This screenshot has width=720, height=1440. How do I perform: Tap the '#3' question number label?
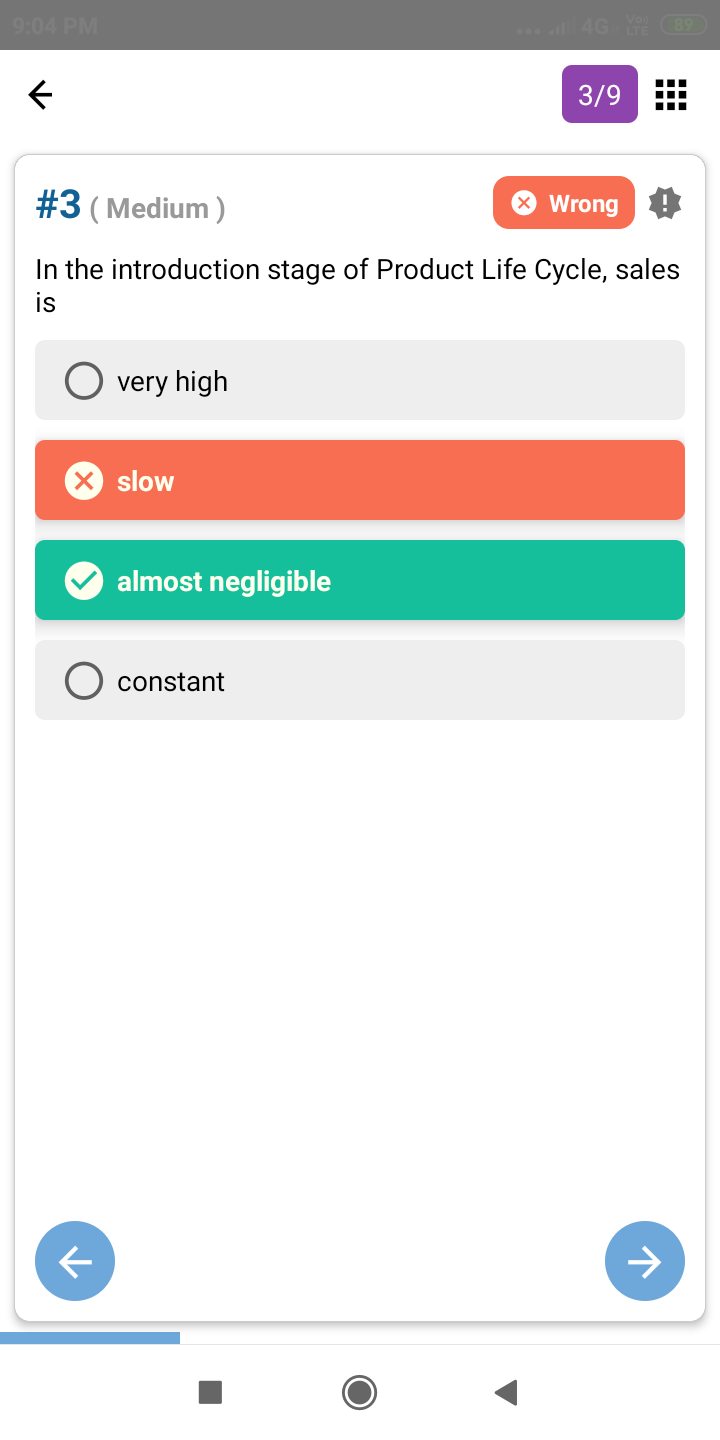click(58, 205)
